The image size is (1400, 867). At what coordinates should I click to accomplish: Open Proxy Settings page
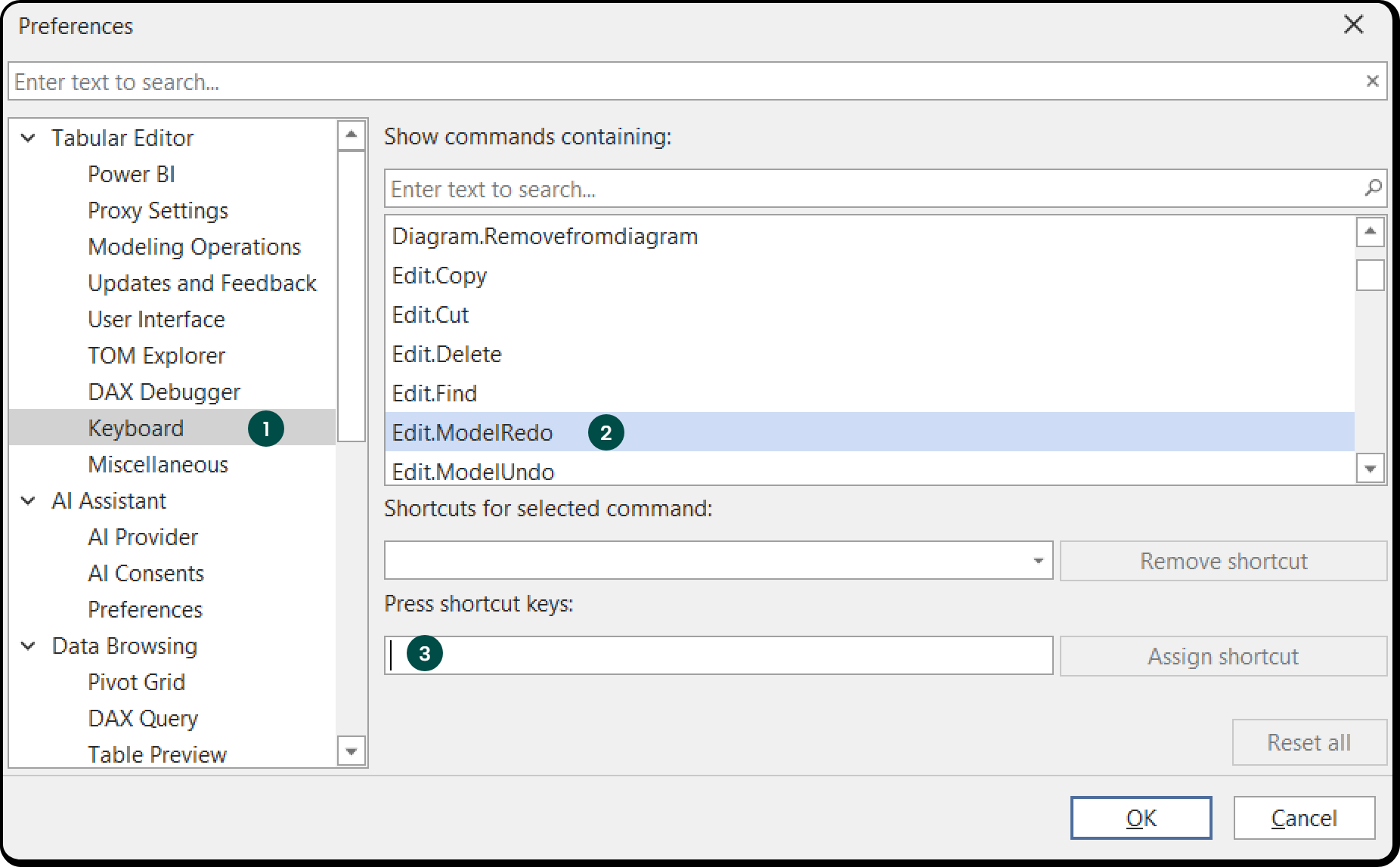pyautogui.click(x=158, y=210)
